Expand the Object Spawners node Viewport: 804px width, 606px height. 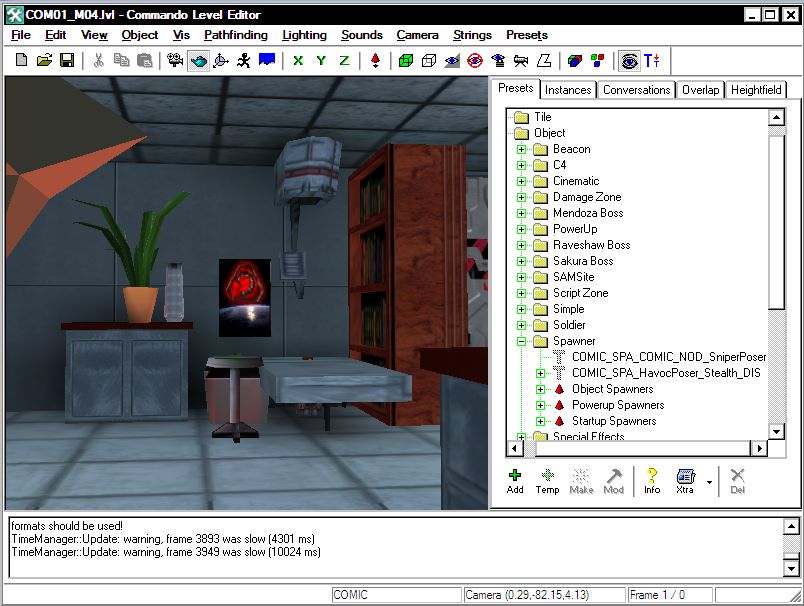pos(540,389)
